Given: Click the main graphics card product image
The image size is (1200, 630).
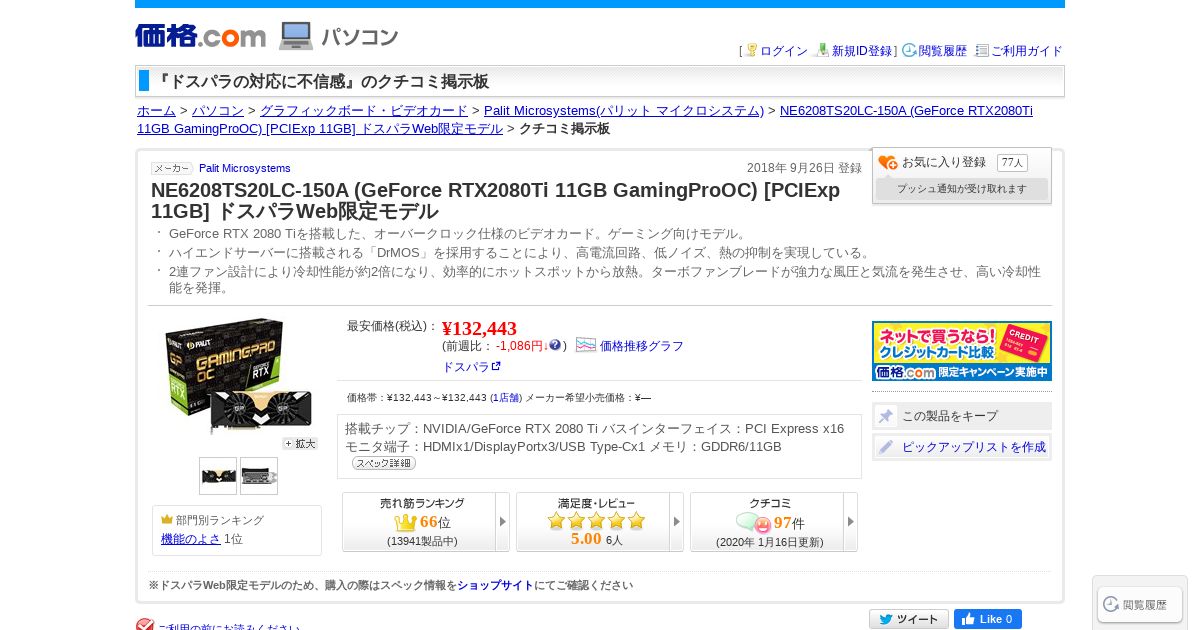Looking at the screenshot, I should [x=236, y=377].
